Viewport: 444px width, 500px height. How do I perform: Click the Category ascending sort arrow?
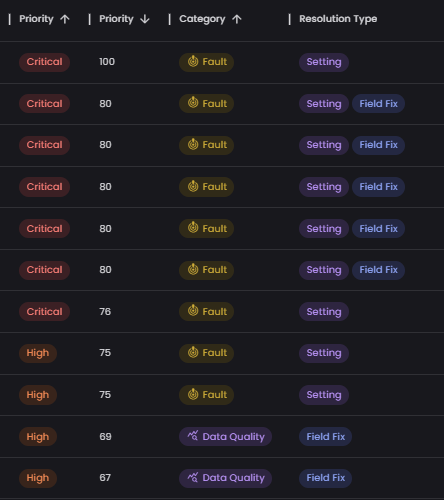tap(237, 19)
